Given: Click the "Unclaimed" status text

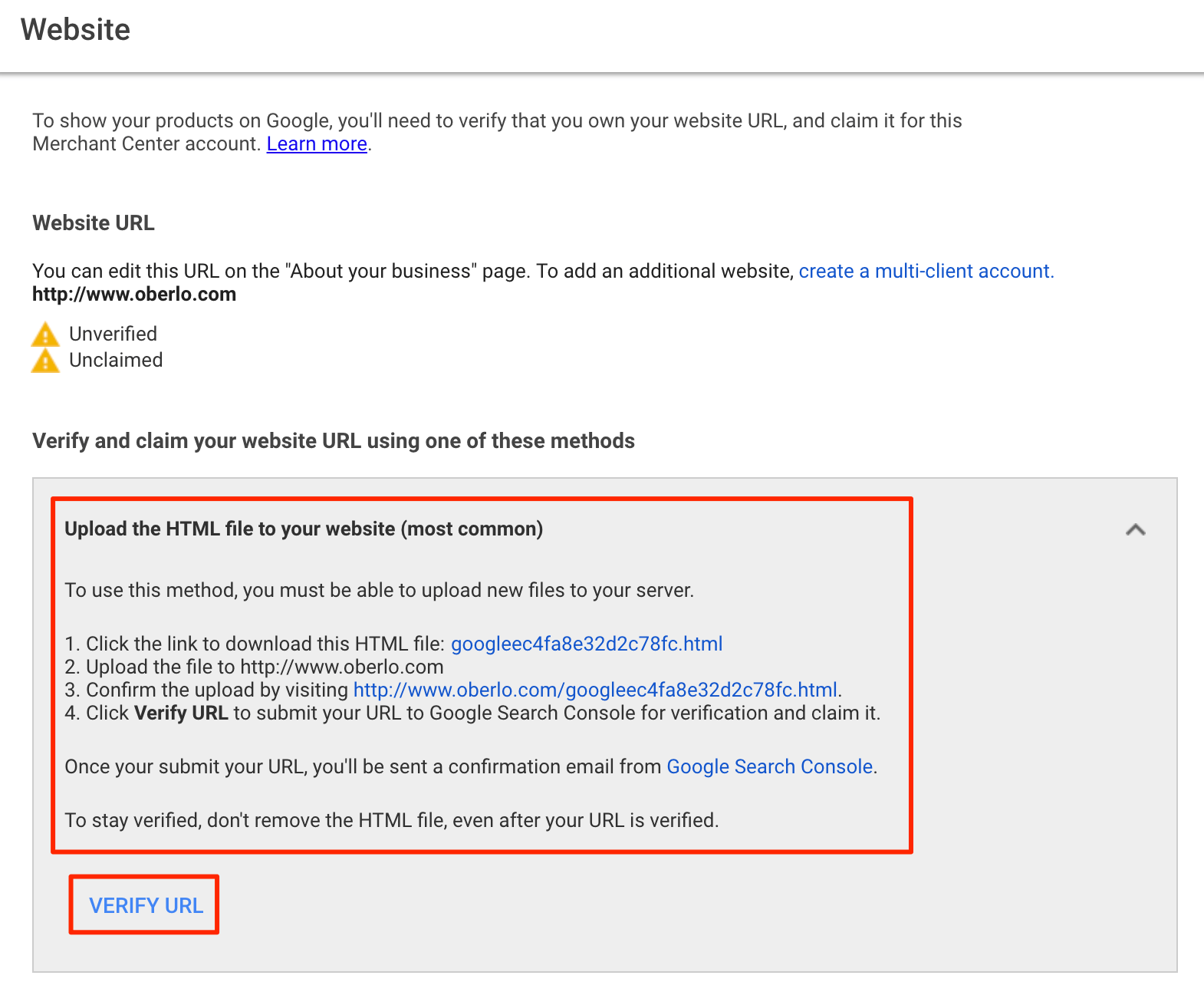Looking at the screenshot, I should point(116,361).
